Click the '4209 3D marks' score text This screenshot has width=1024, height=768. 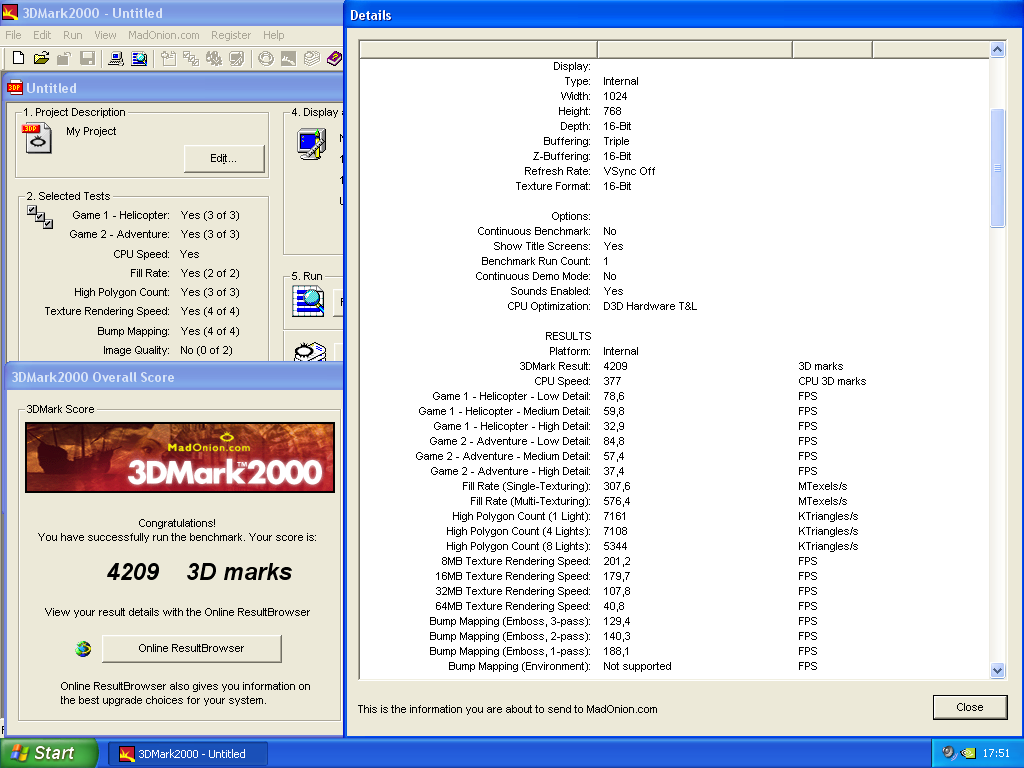click(199, 572)
